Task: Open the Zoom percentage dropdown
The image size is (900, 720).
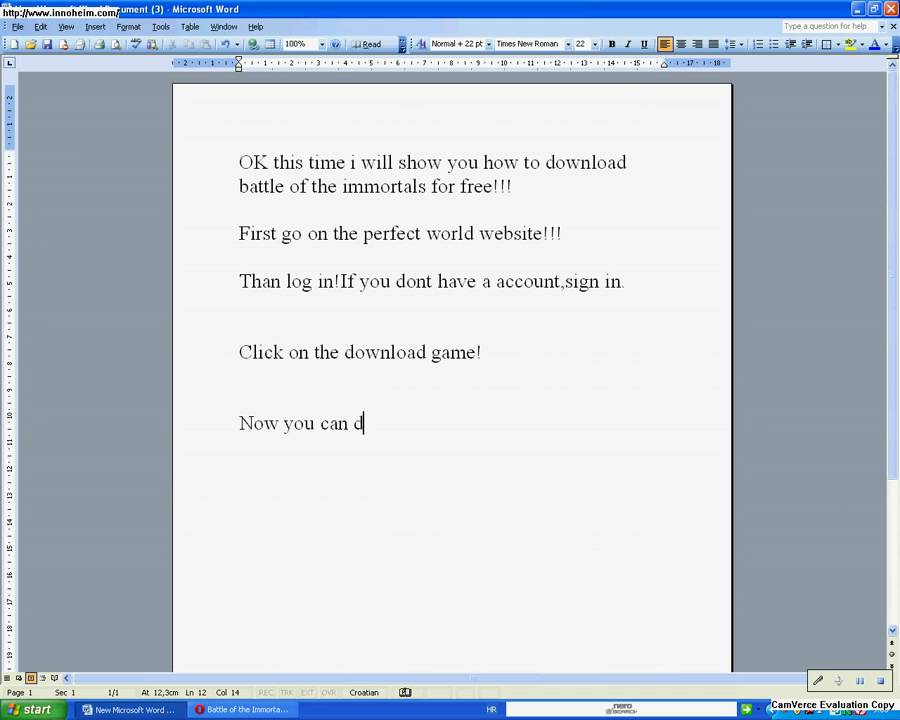Action: [x=322, y=44]
